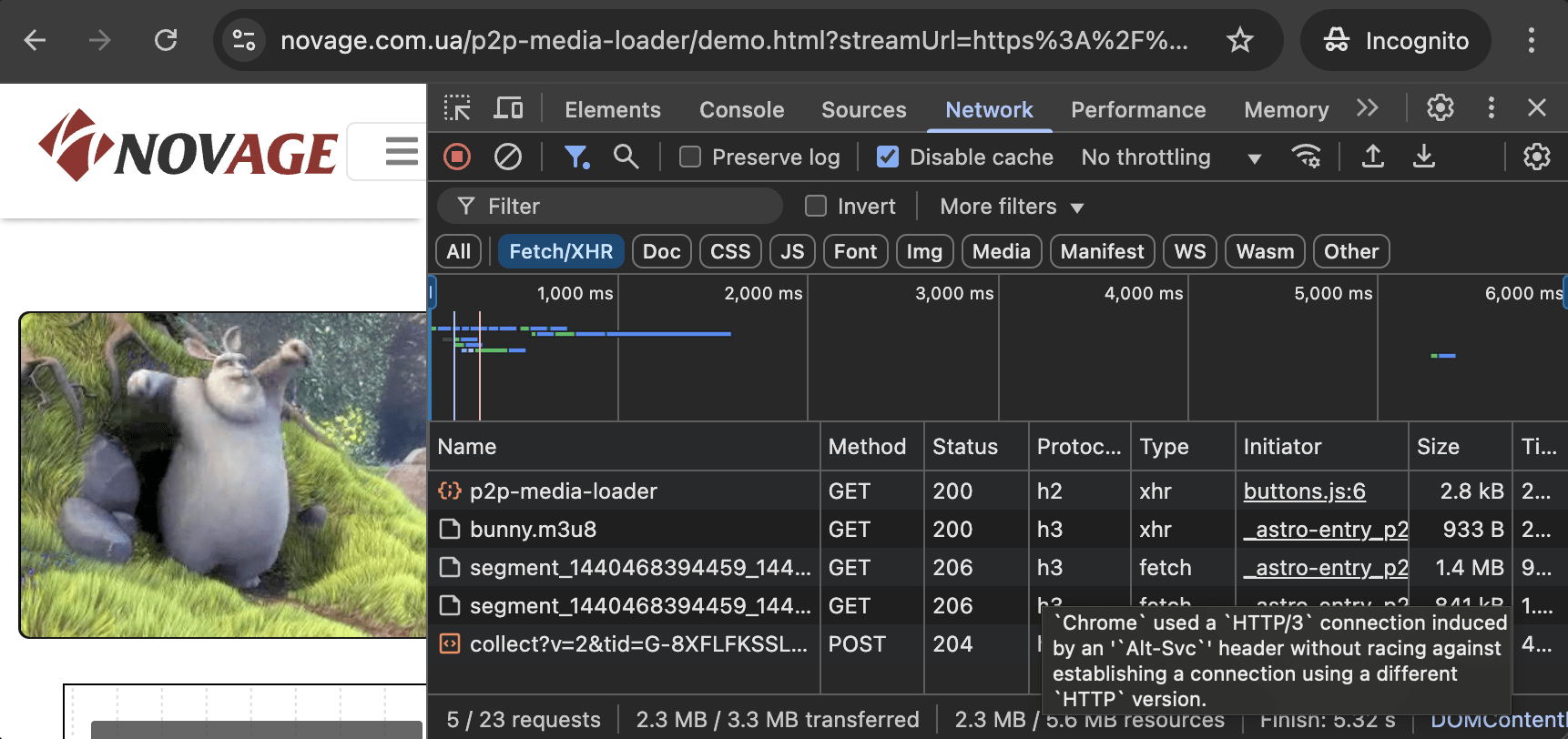Toggle CSS type filter

coord(730,251)
